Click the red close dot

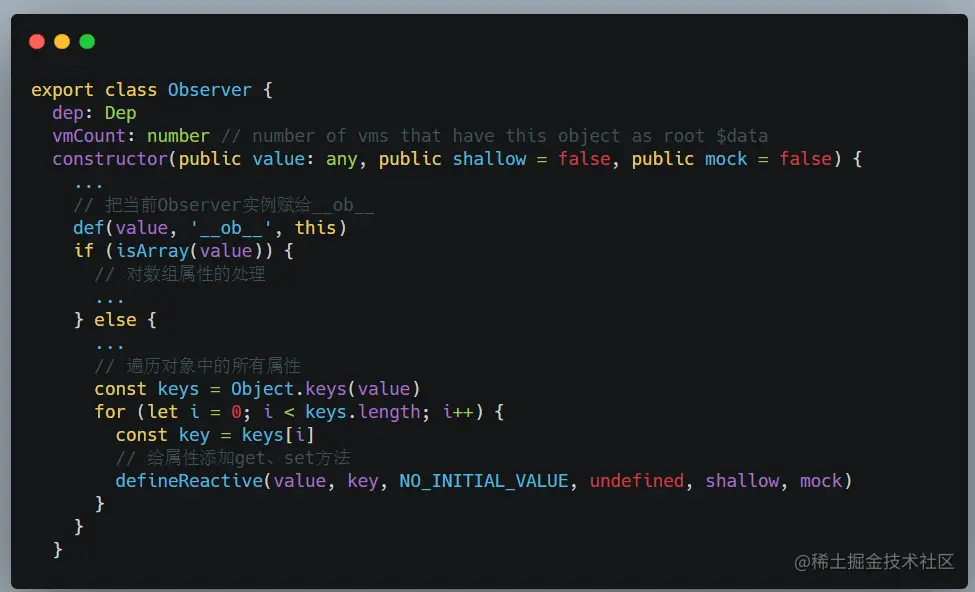(37, 42)
